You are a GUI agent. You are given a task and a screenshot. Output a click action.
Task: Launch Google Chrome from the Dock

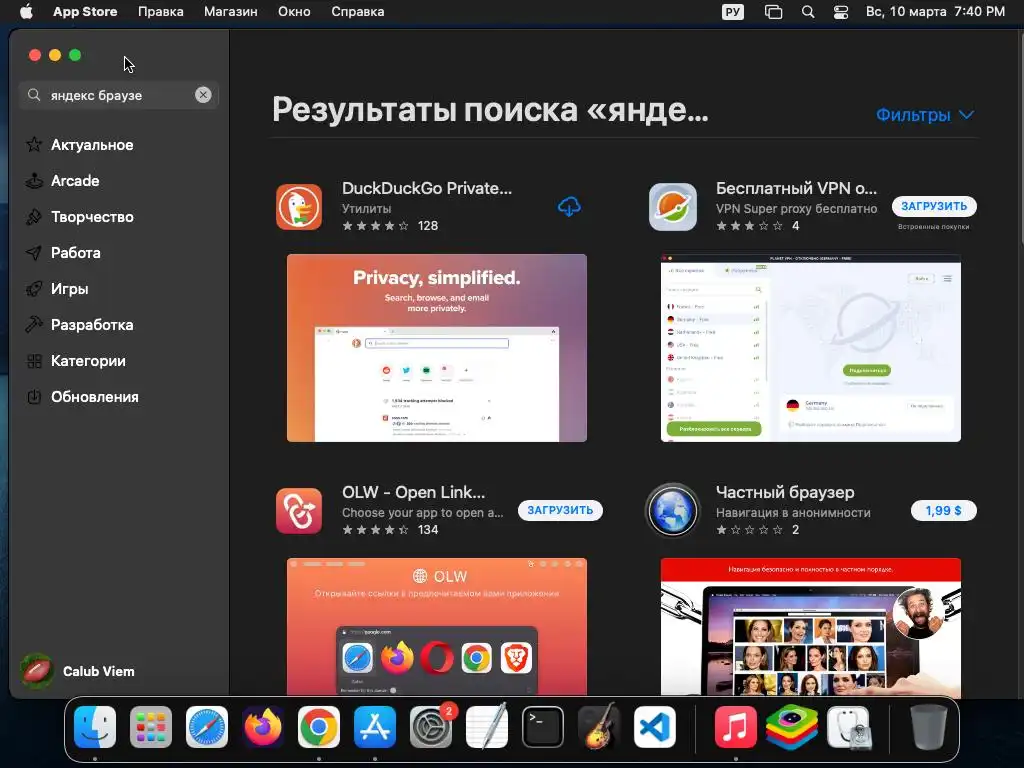[319, 727]
